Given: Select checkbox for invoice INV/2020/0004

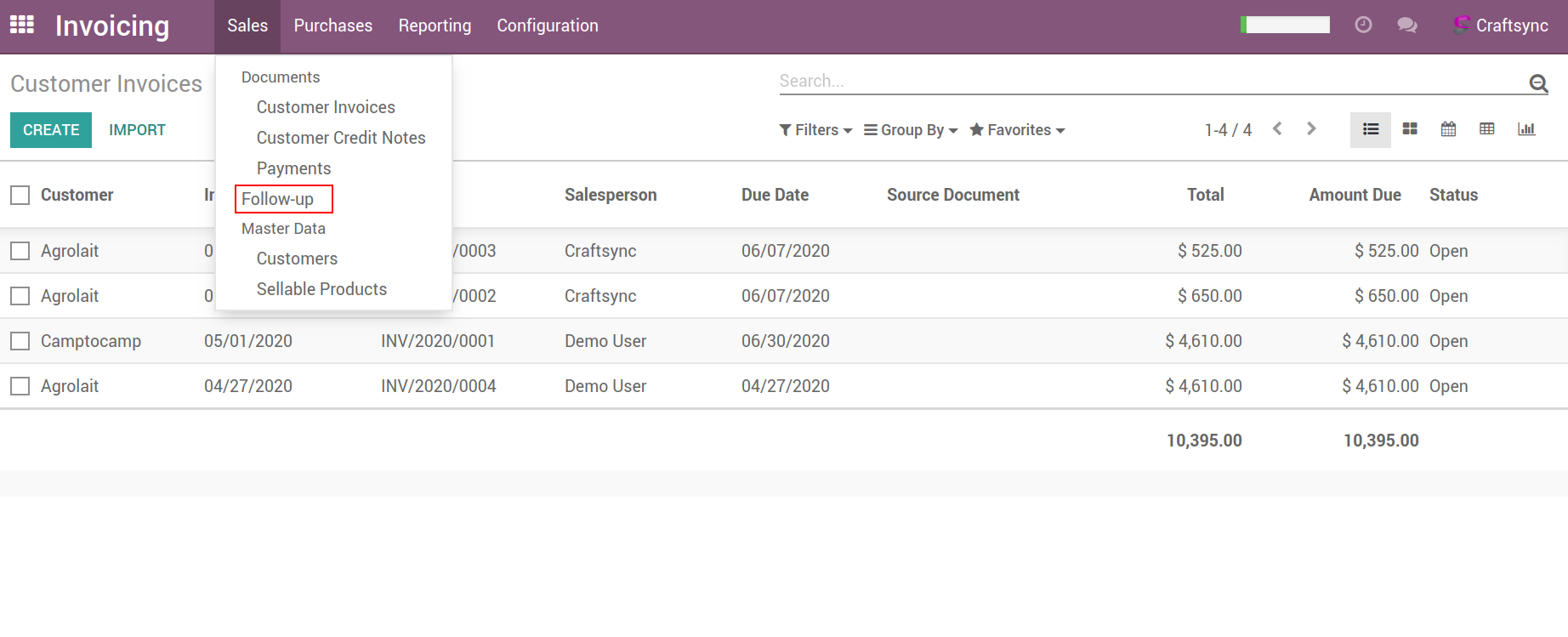Looking at the screenshot, I should (x=20, y=386).
